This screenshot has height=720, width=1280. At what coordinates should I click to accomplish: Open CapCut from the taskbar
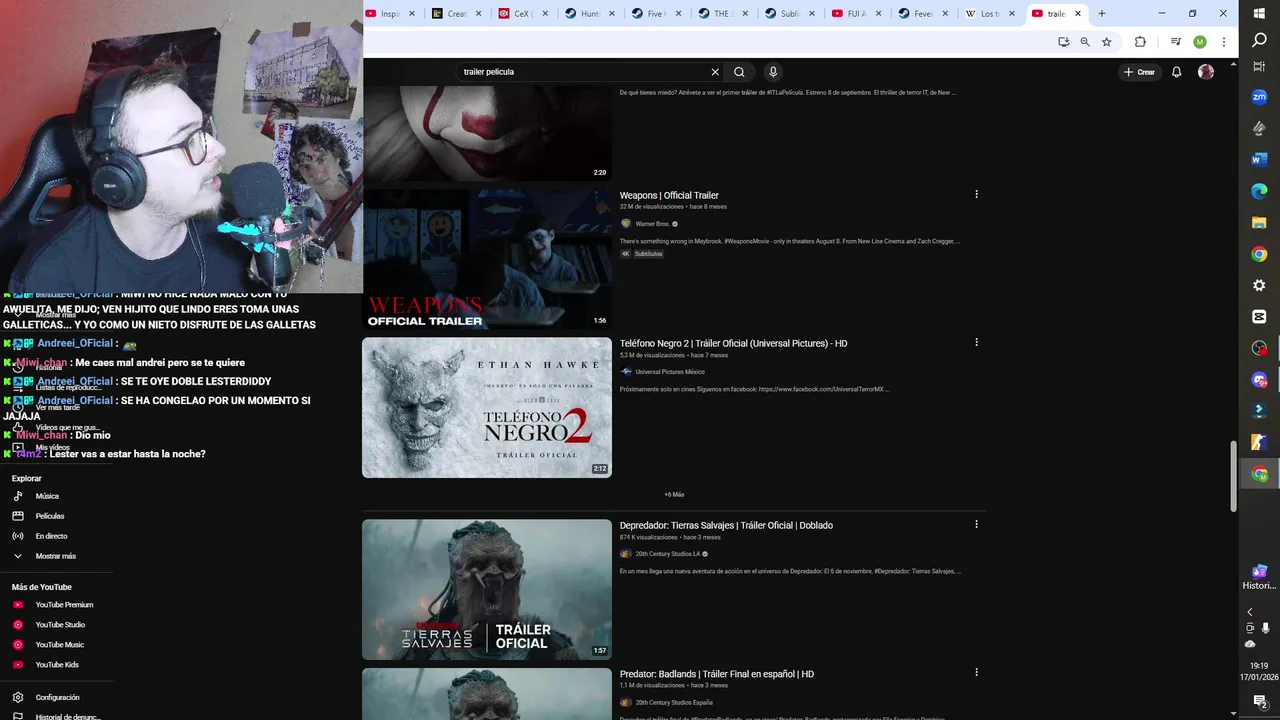point(1259,316)
